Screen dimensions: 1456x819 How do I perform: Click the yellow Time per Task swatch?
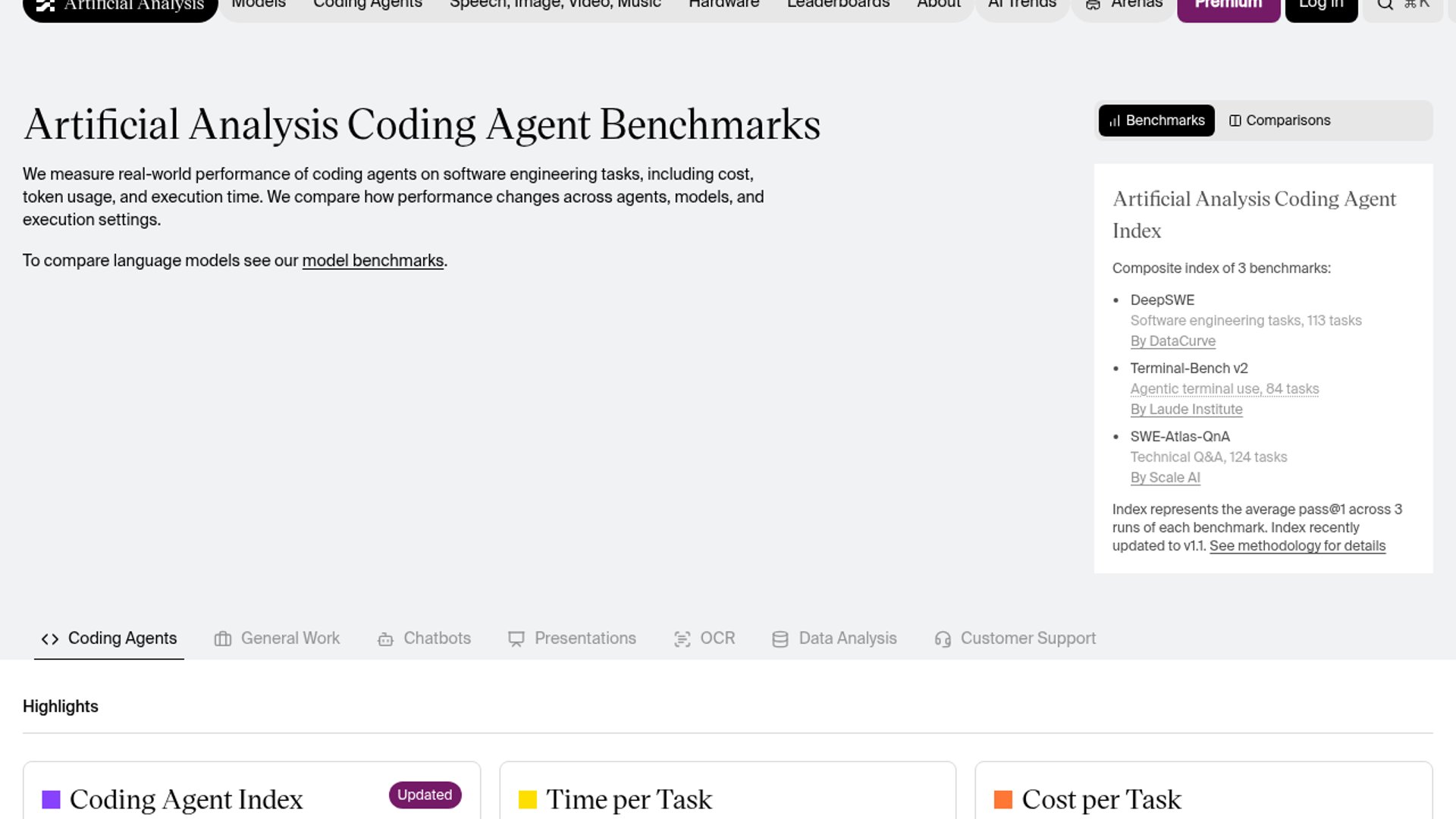(x=527, y=800)
